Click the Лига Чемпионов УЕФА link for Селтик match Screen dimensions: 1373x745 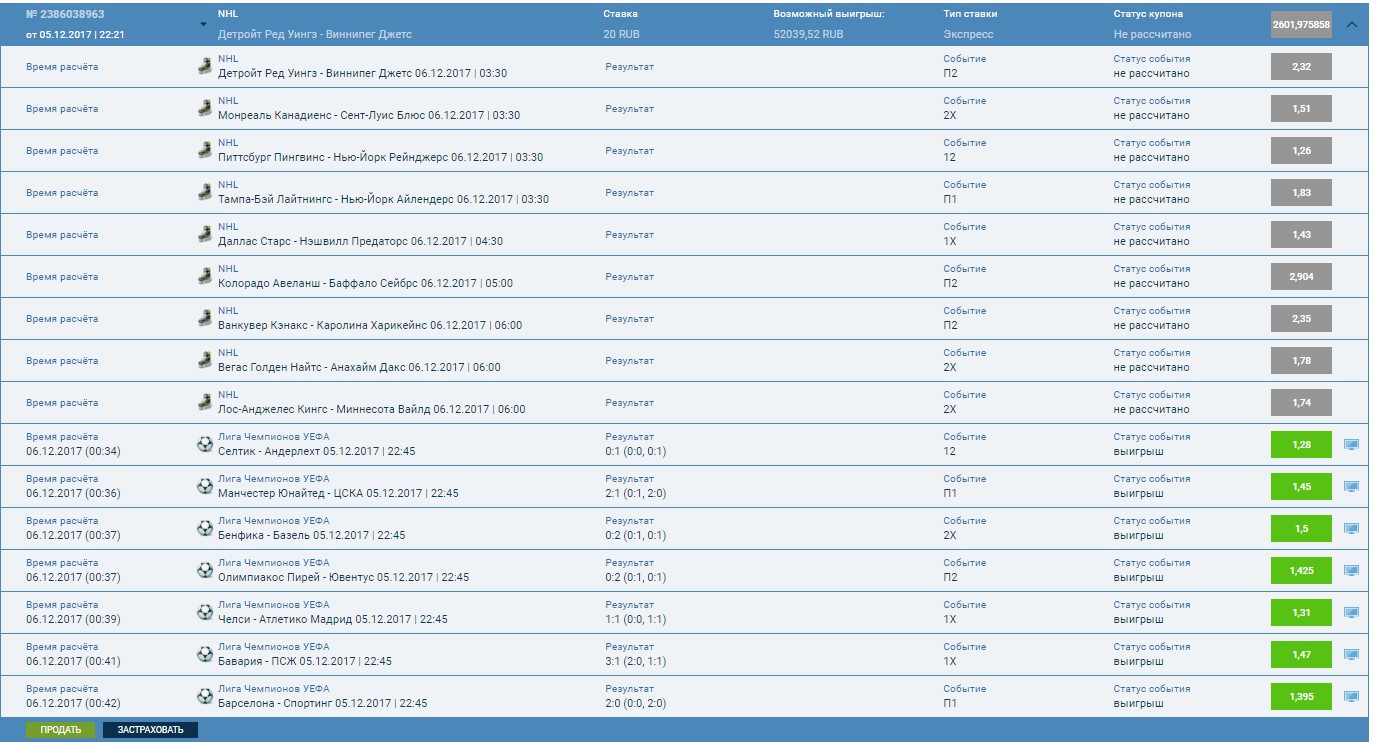point(277,437)
